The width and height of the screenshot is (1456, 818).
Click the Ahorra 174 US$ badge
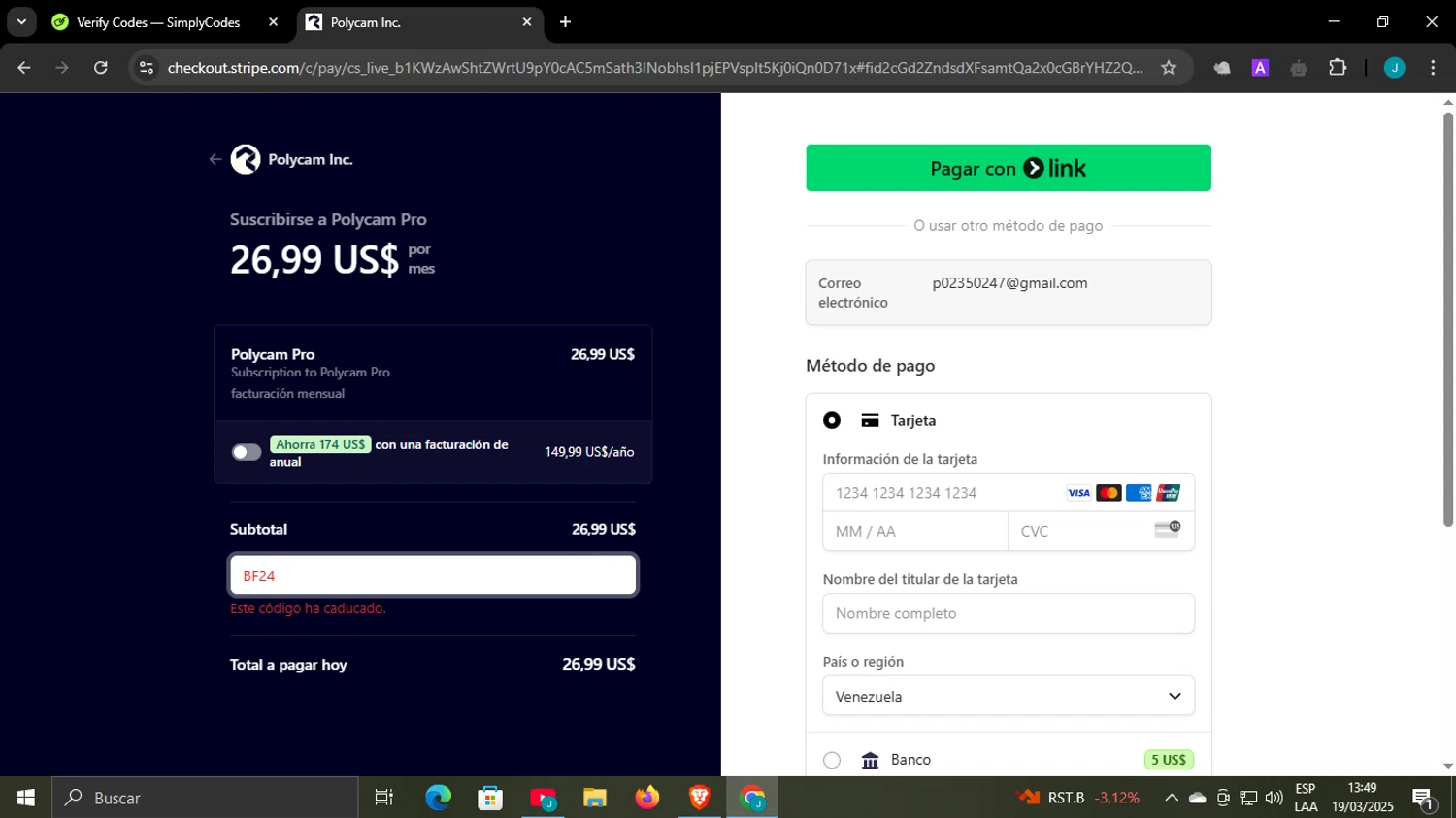click(320, 444)
